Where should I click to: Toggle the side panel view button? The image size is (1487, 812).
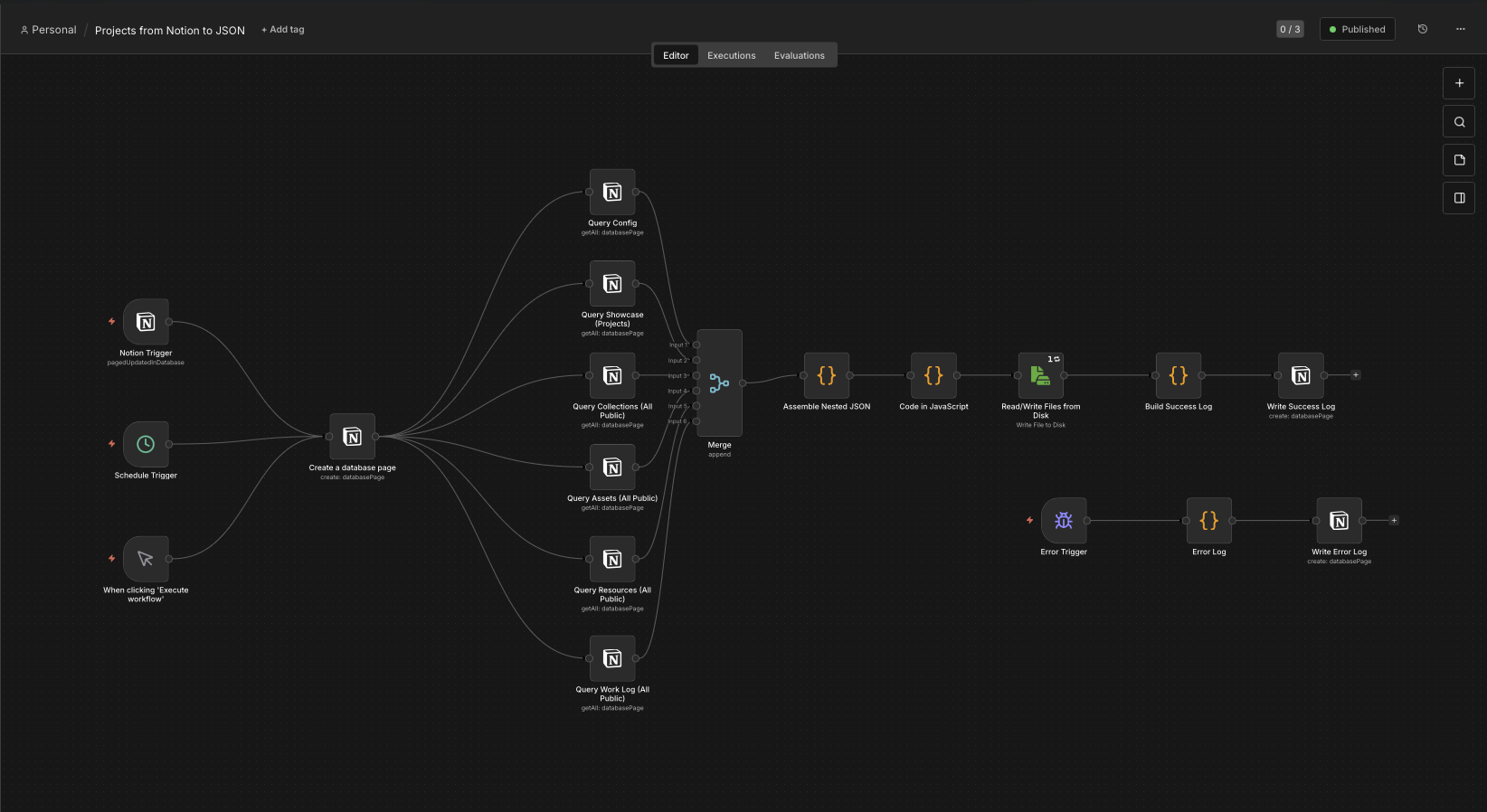(x=1459, y=198)
